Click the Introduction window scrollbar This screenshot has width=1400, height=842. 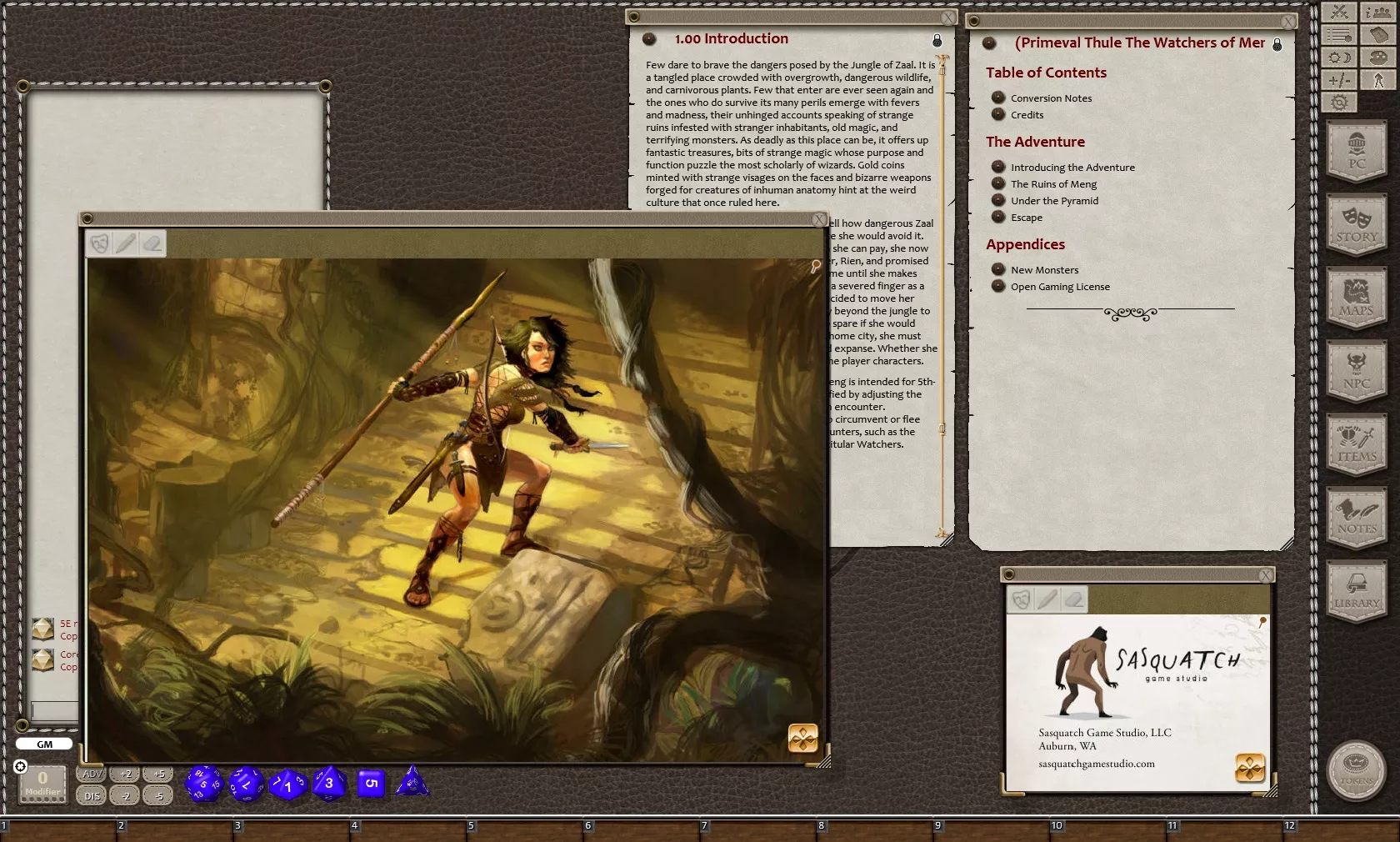click(942, 296)
